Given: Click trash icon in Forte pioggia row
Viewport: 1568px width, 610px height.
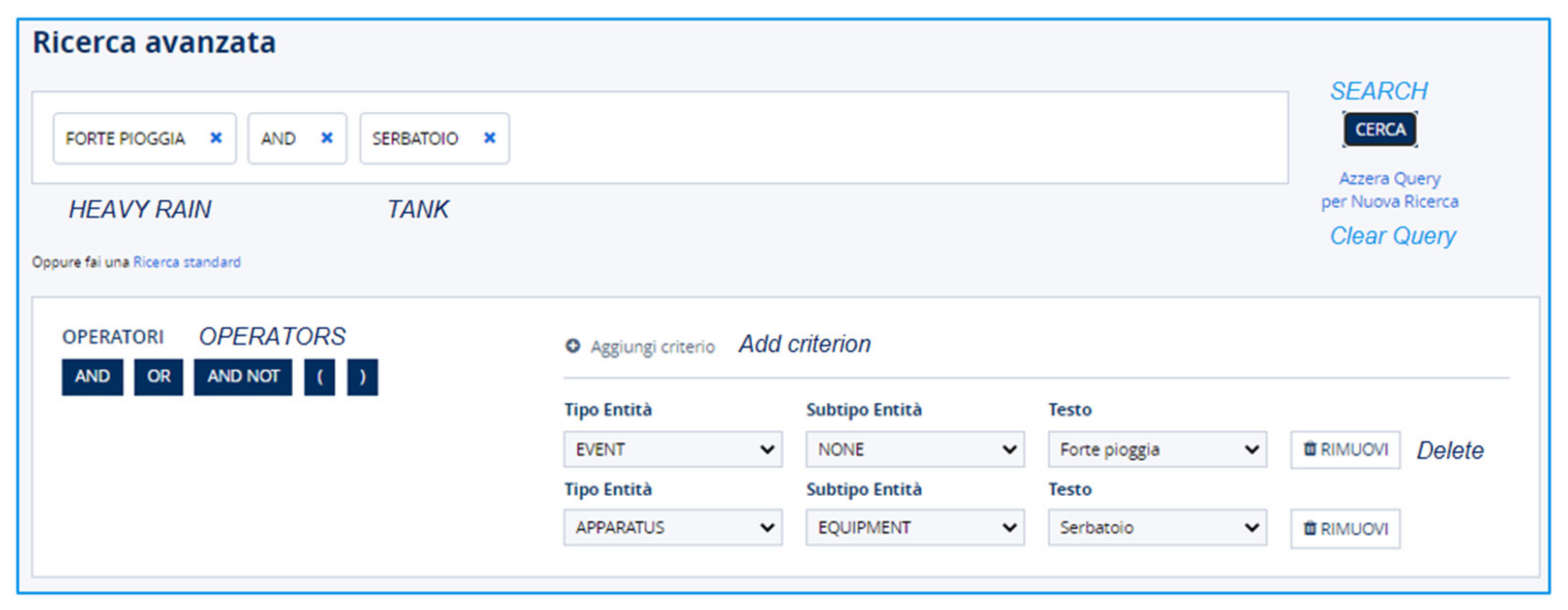Looking at the screenshot, I should tap(1310, 449).
